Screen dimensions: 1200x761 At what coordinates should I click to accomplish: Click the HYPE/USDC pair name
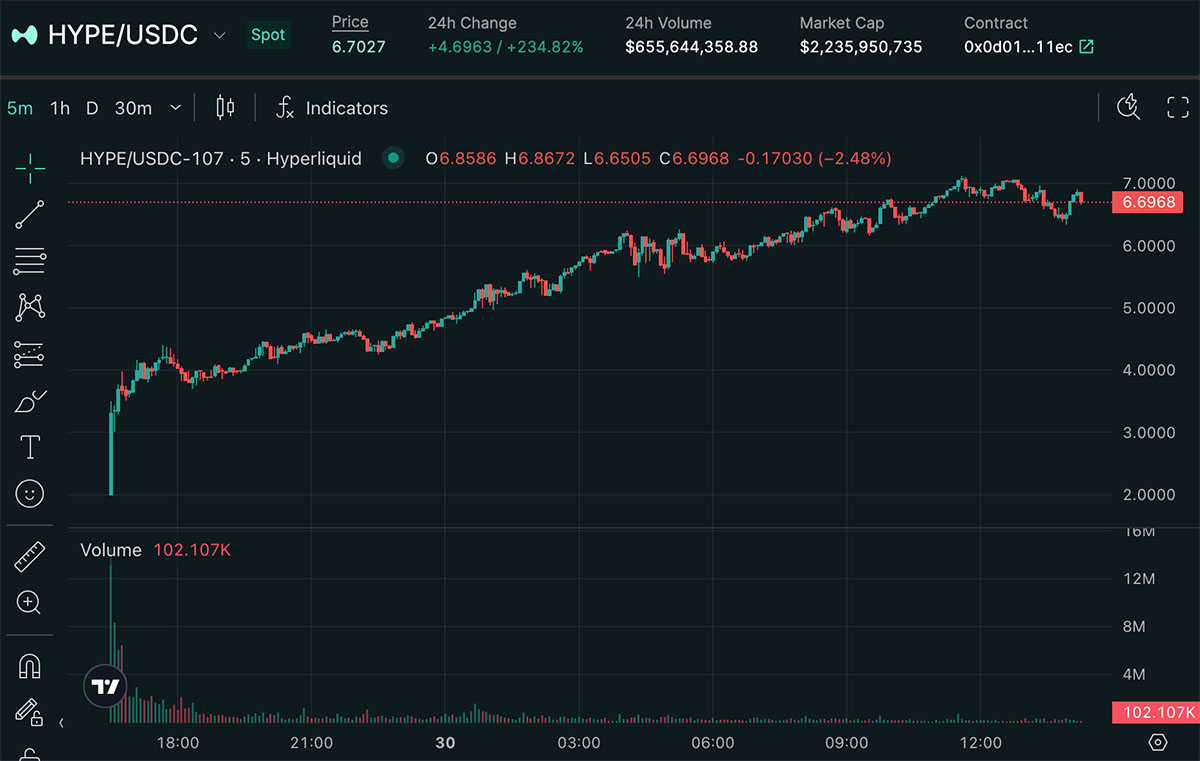(x=123, y=35)
